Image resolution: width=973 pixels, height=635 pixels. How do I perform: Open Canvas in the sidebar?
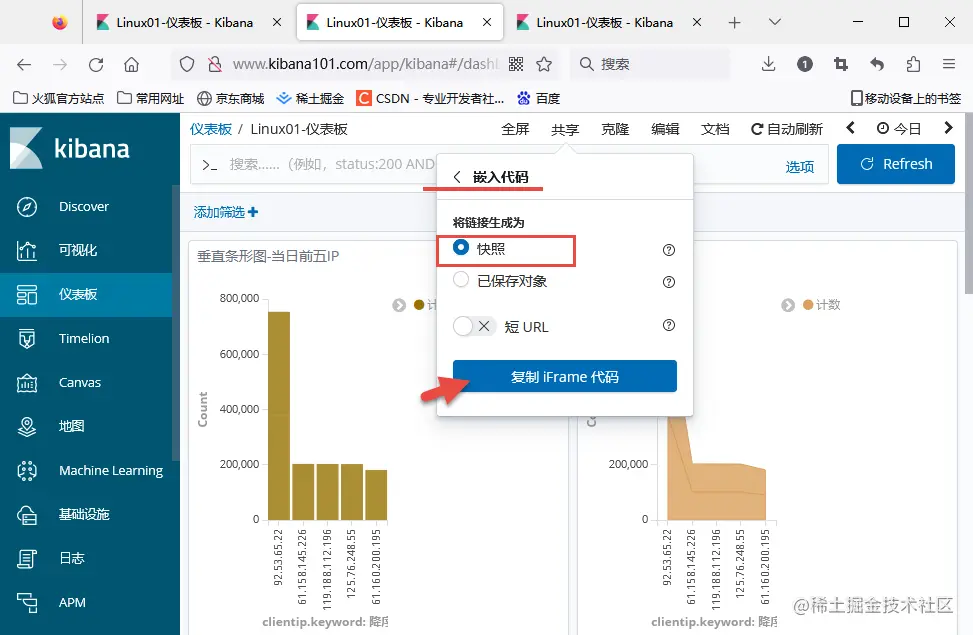click(x=79, y=382)
